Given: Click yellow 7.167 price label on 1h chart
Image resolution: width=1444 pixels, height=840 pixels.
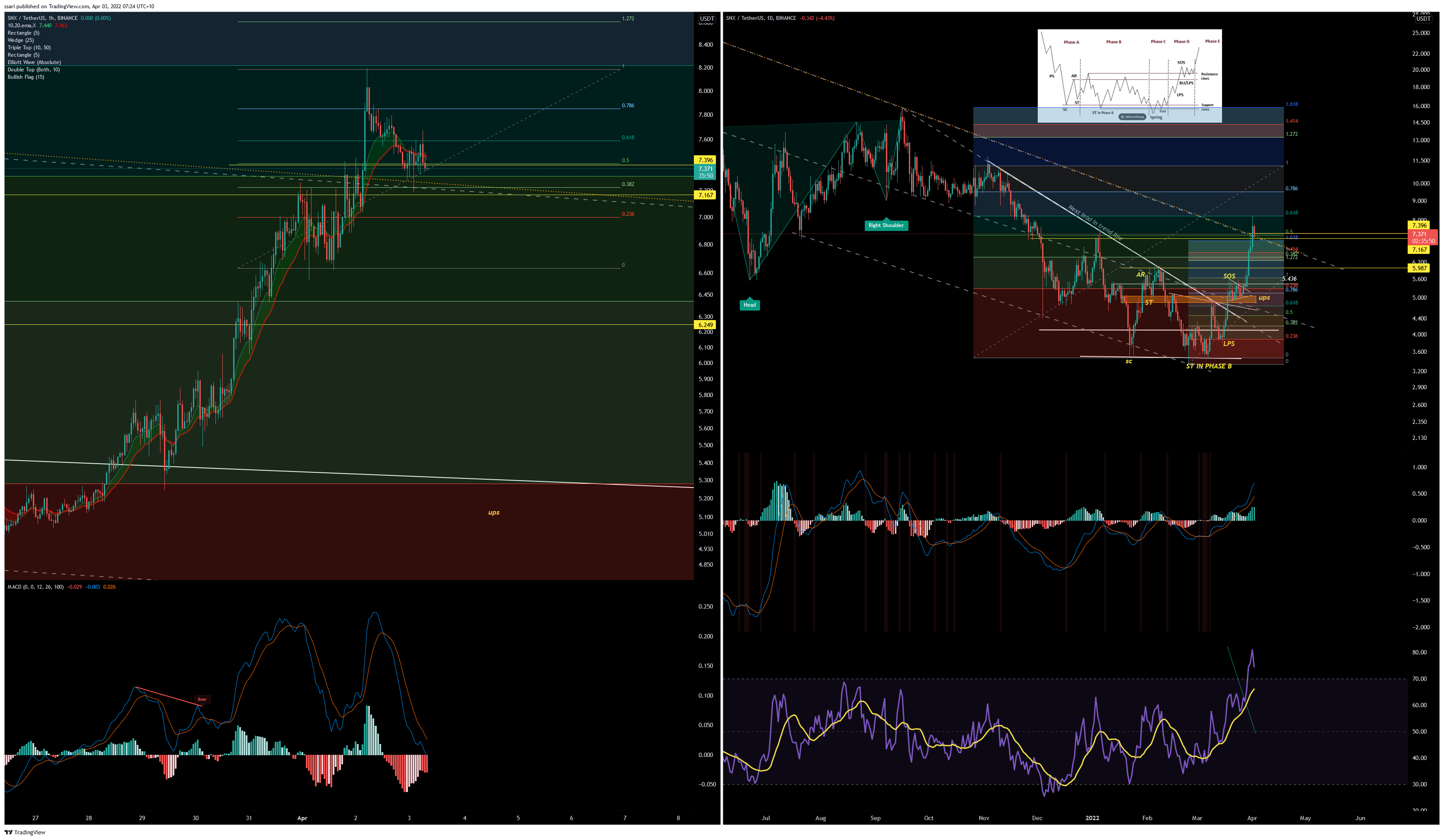Looking at the screenshot, I should tap(705, 195).
